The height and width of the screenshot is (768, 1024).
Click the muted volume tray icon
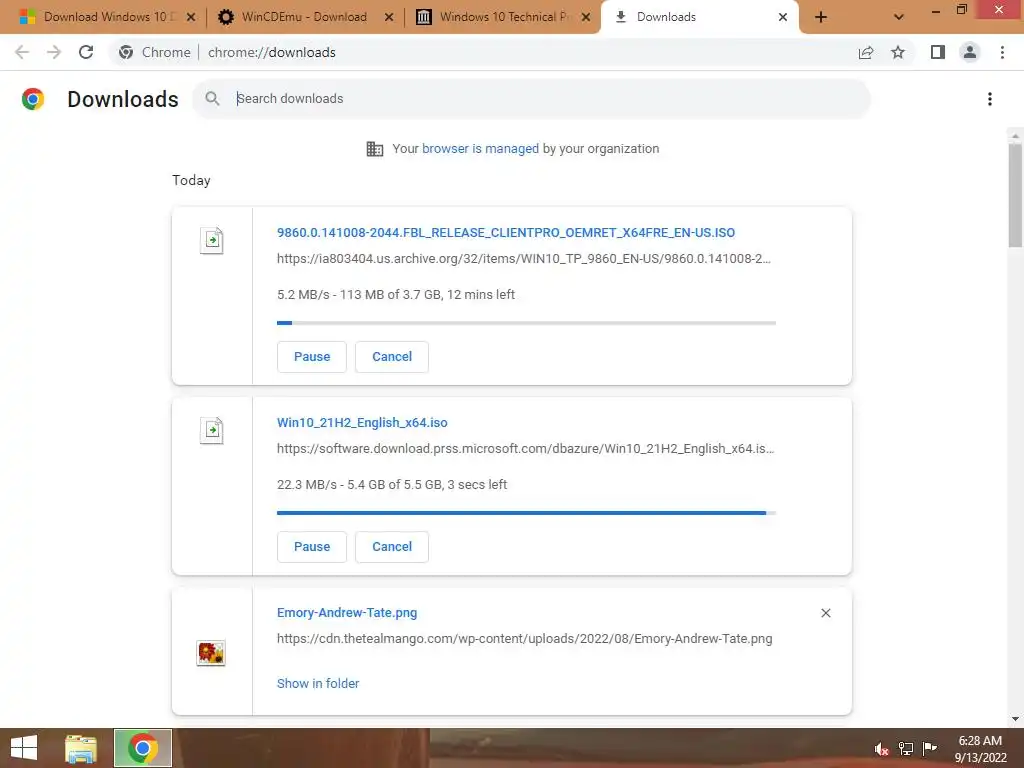click(x=881, y=748)
